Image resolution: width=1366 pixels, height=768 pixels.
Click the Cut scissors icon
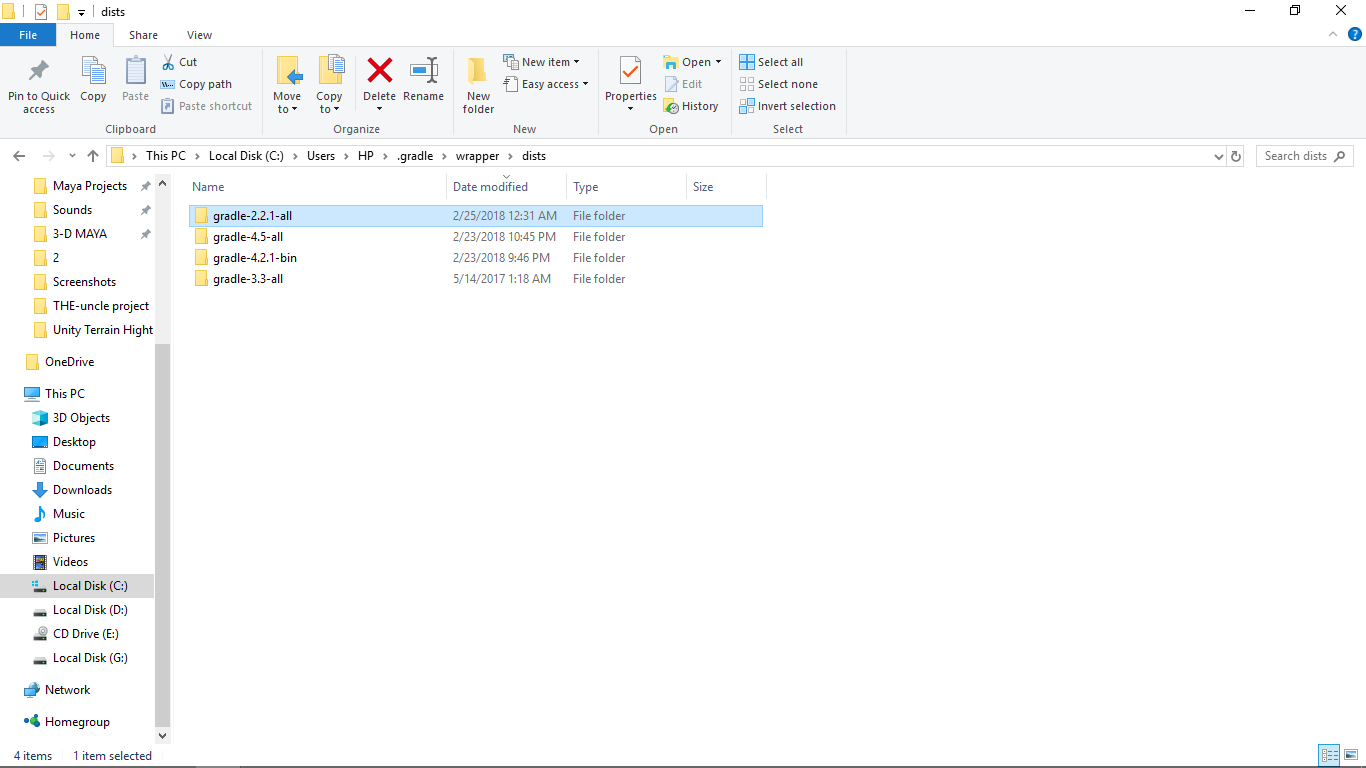click(x=168, y=62)
